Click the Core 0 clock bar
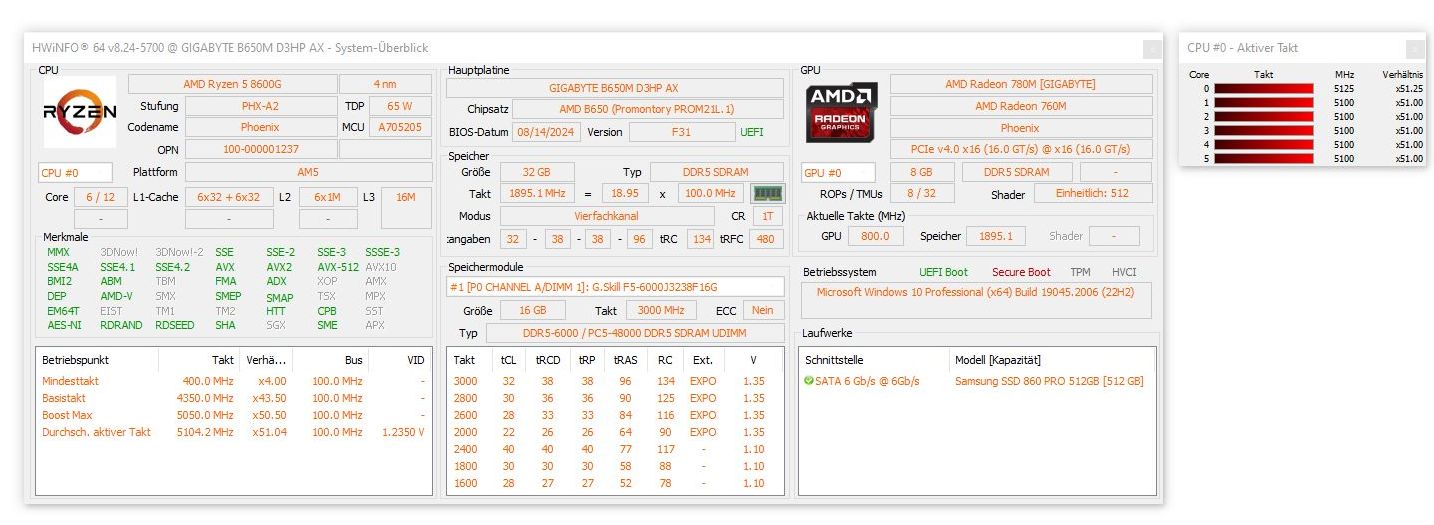1434x525 pixels. (x=1263, y=89)
